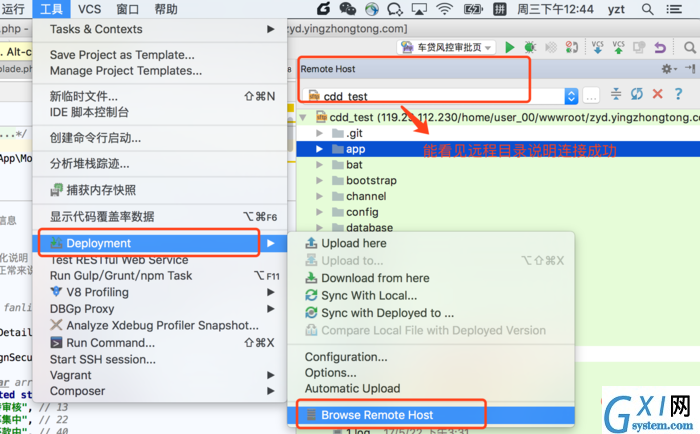Collapse the cdd_test root node
The height and width of the screenshot is (434, 700).
tap(303, 117)
